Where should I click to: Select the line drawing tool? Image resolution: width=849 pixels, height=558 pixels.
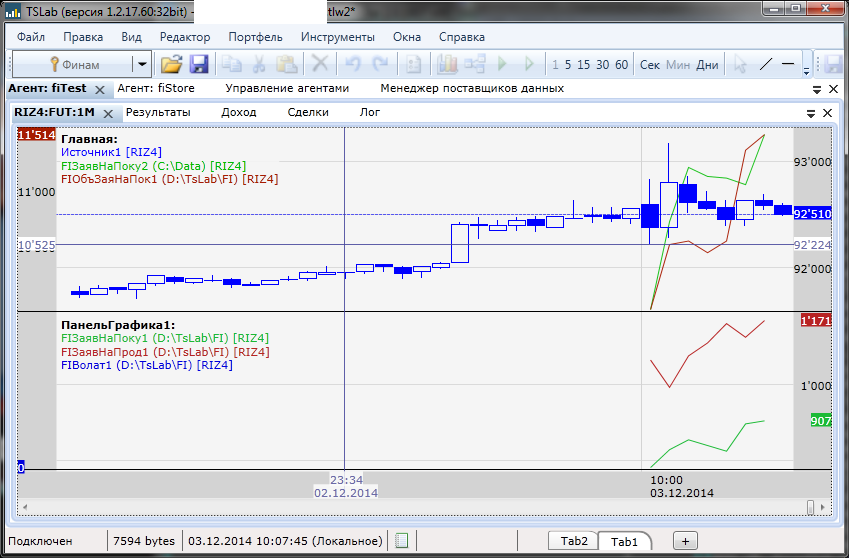coord(766,65)
